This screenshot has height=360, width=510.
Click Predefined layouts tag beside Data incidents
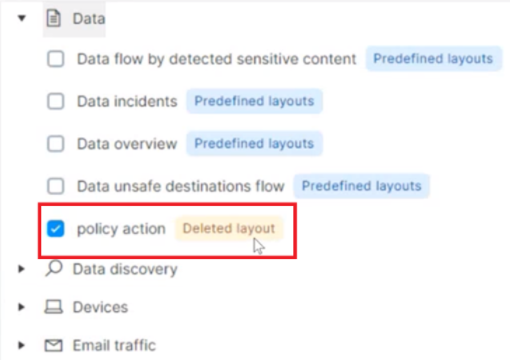(254, 101)
